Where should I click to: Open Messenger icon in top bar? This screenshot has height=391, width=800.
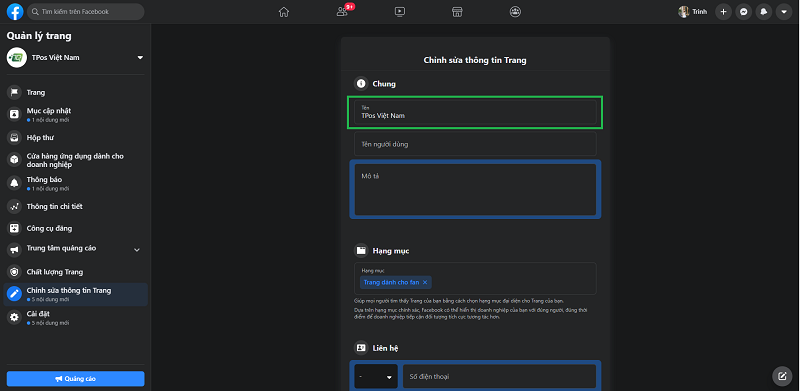pyautogui.click(x=744, y=12)
